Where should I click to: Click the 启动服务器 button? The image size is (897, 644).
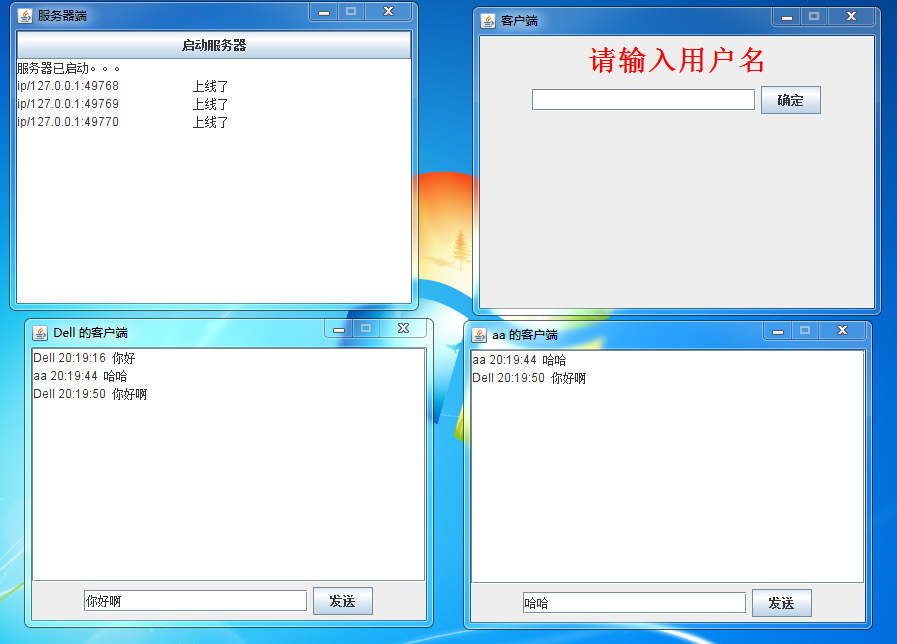coord(214,45)
